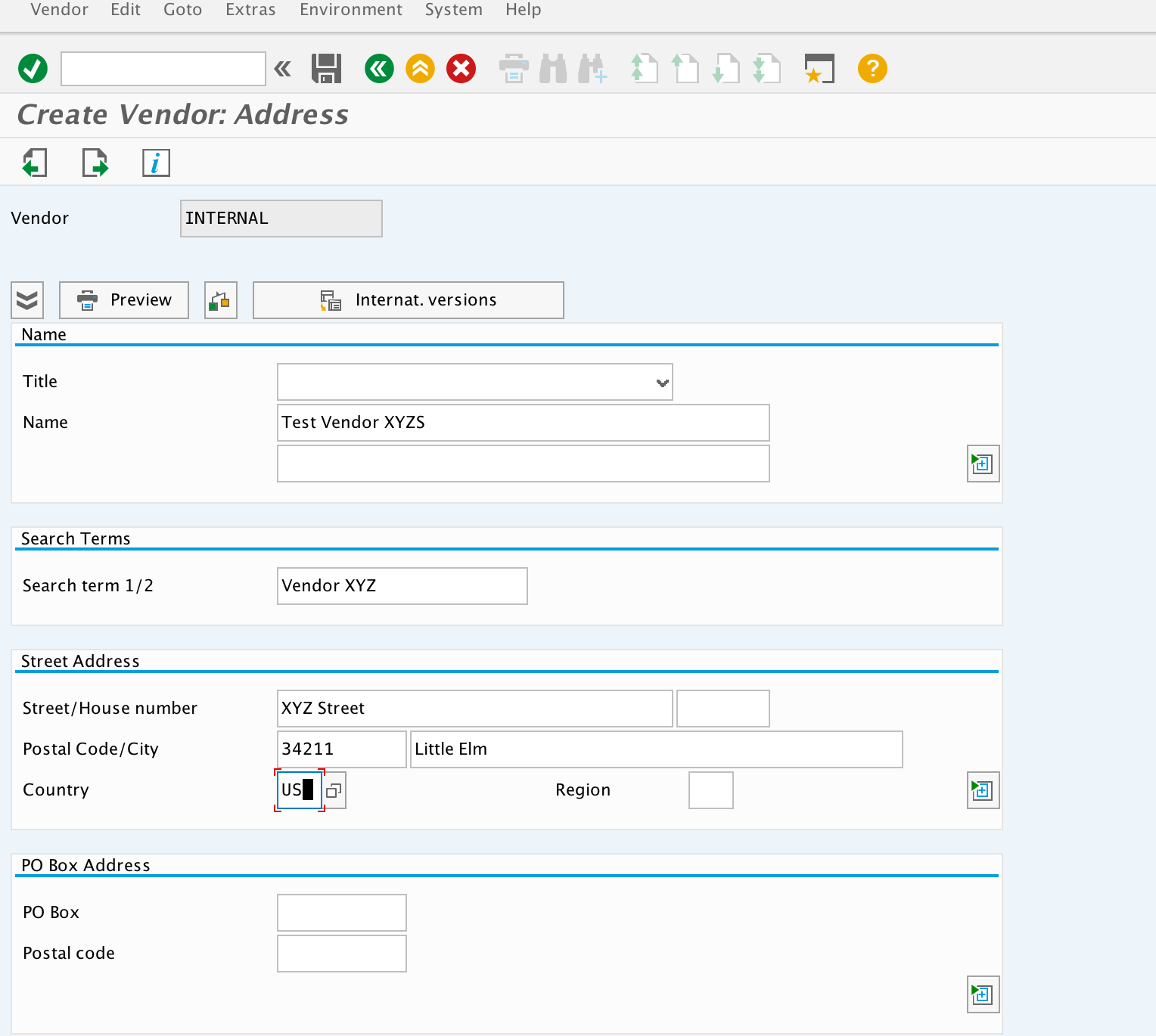
Task: Click the PO Box Postal code field
Action: [x=342, y=954]
